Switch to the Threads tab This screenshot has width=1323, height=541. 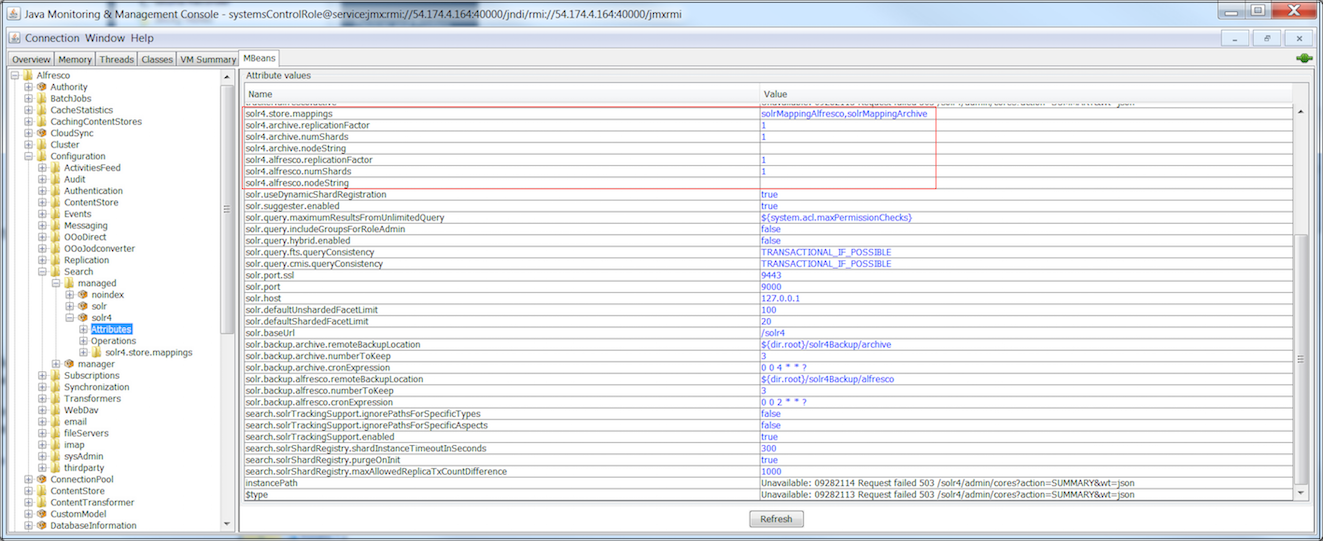pos(117,60)
